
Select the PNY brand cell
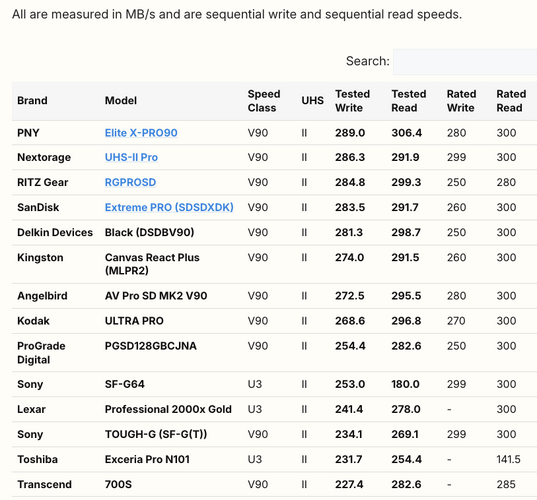(x=28, y=133)
